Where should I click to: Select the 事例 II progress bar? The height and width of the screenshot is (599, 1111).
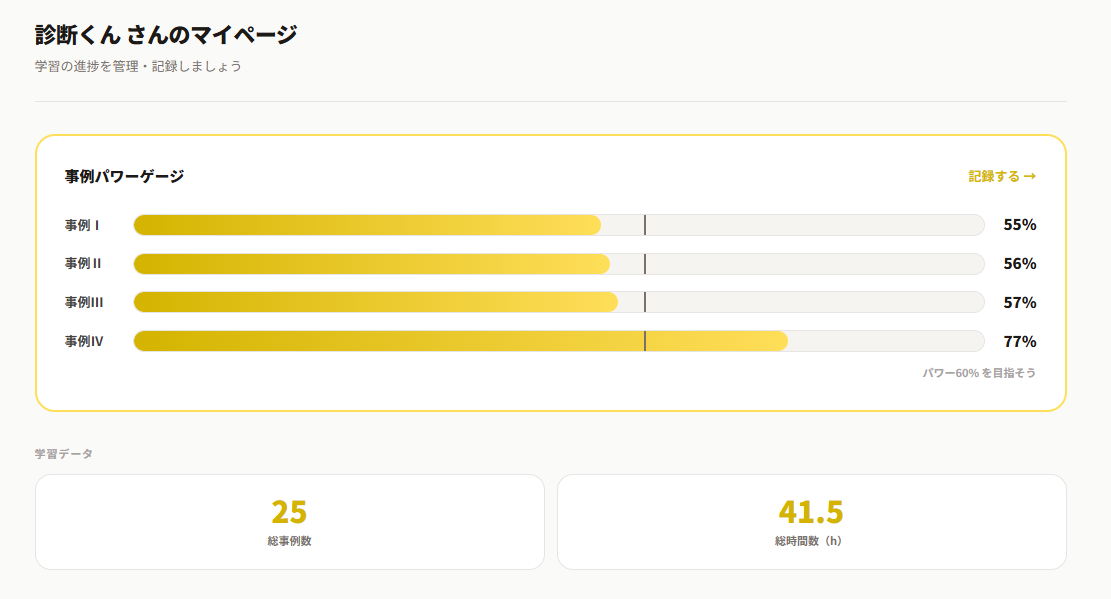click(559, 264)
